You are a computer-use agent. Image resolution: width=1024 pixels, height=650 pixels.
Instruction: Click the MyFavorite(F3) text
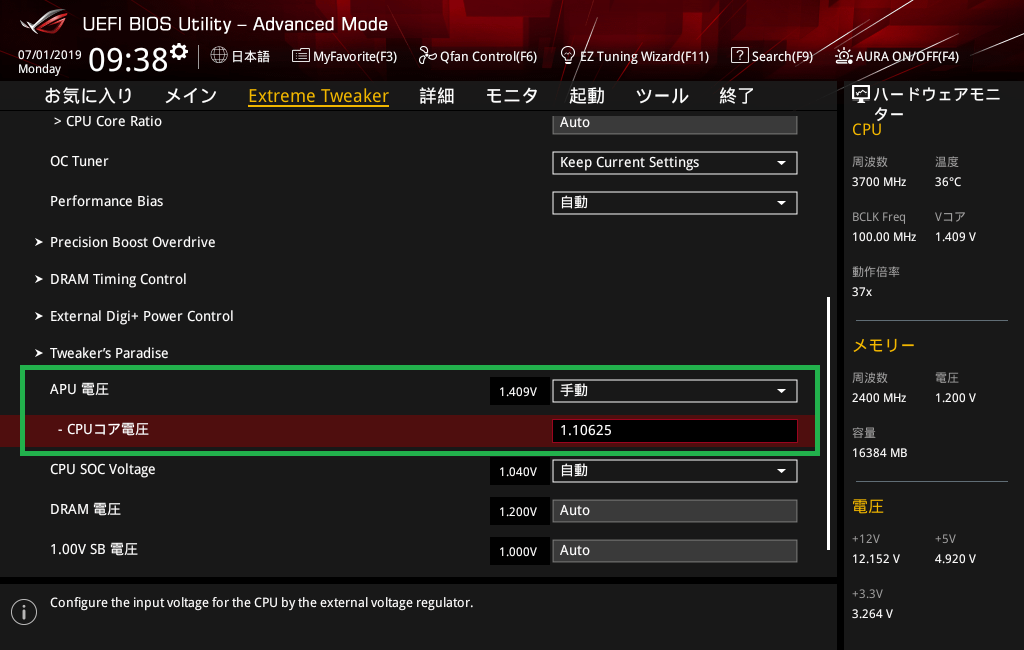tap(355, 57)
